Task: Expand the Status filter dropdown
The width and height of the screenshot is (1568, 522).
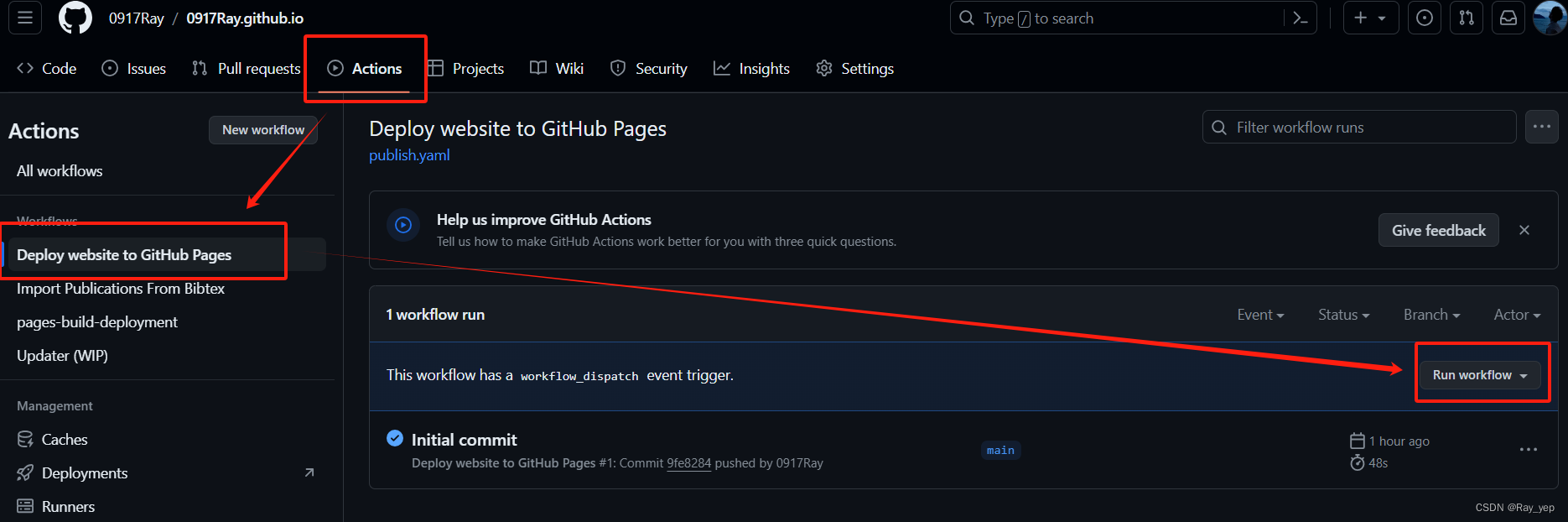Action: click(x=1343, y=315)
